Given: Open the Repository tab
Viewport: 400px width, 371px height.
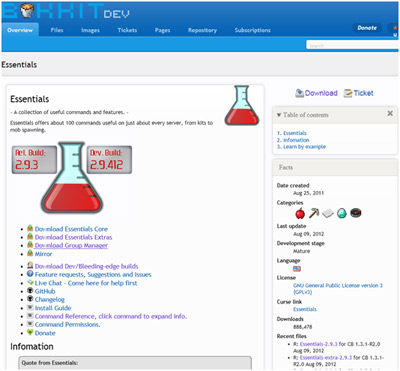Looking at the screenshot, I should point(202,30).
